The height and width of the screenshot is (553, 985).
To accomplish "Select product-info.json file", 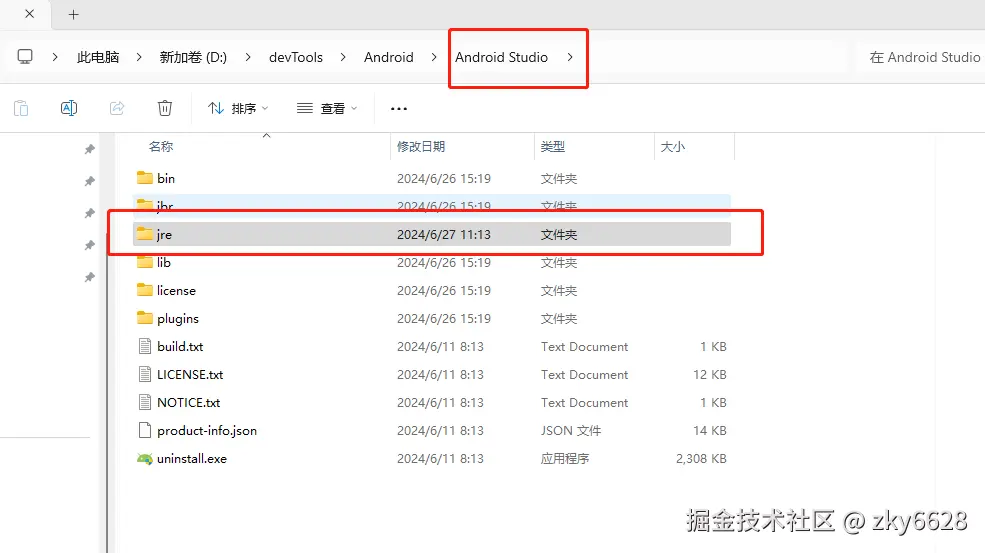I will click(432, 430).
